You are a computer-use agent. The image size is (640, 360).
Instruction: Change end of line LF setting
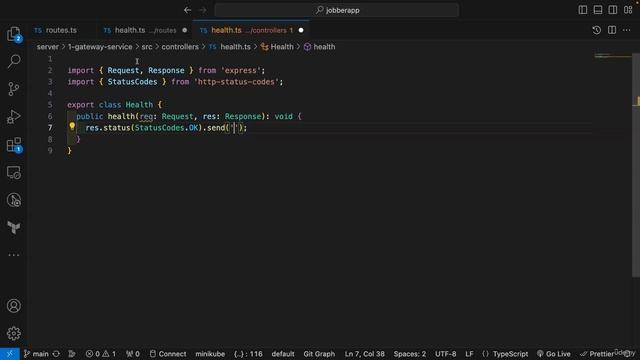(469, 354)
